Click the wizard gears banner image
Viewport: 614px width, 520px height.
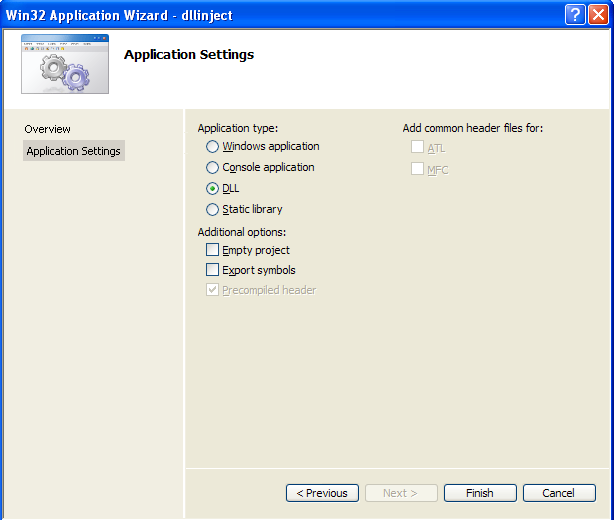pos(65,65)
